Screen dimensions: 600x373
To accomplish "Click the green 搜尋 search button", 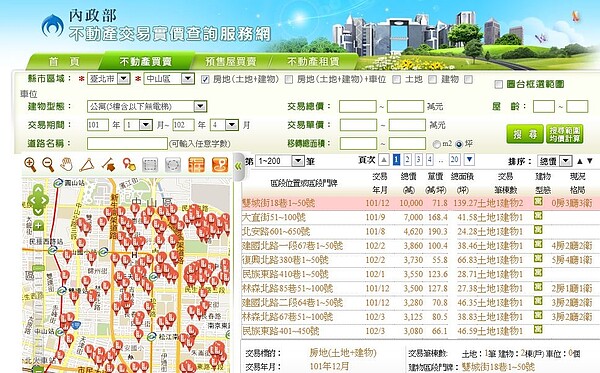I will (525, 134).
